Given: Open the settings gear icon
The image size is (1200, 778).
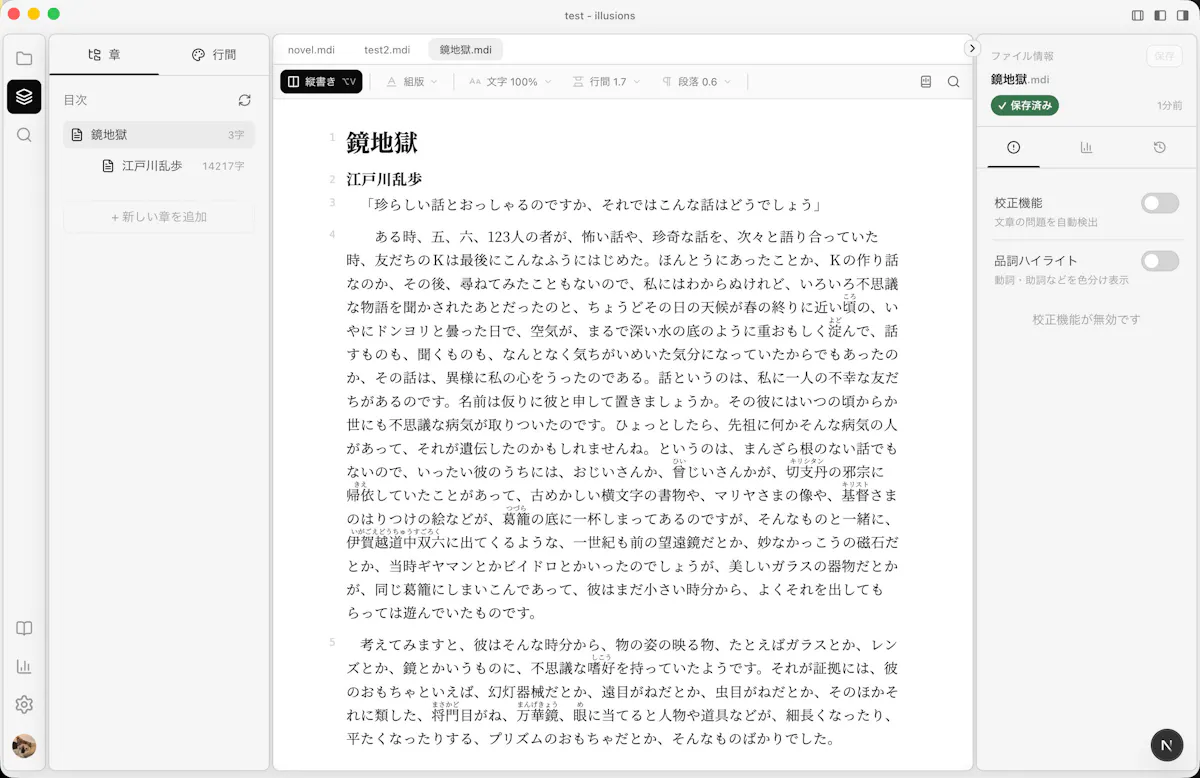Looking at the screenshot, I should pyautogui.click(x=24, y=705).
